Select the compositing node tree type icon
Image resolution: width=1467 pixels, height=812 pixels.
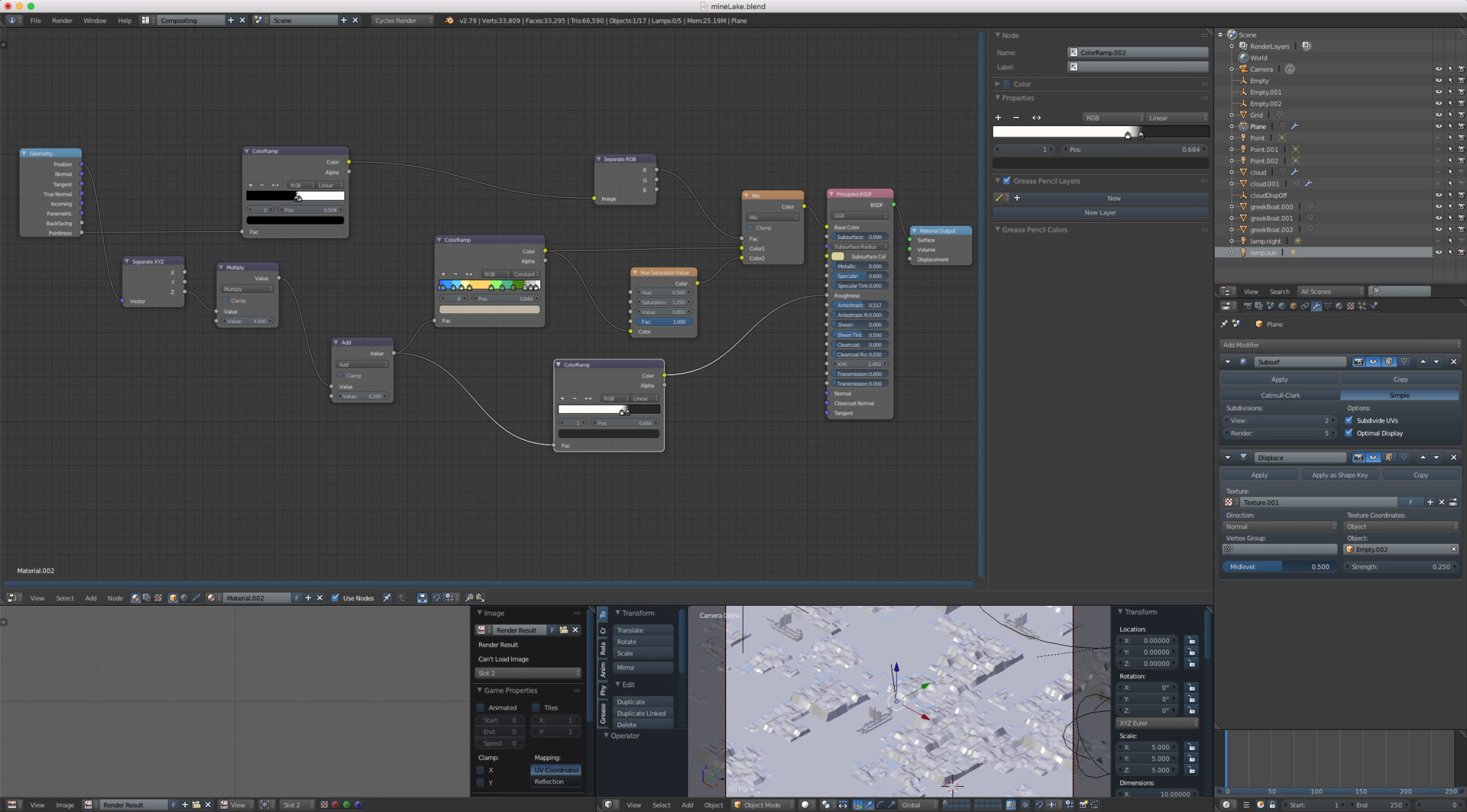click(x=147, y=598)
